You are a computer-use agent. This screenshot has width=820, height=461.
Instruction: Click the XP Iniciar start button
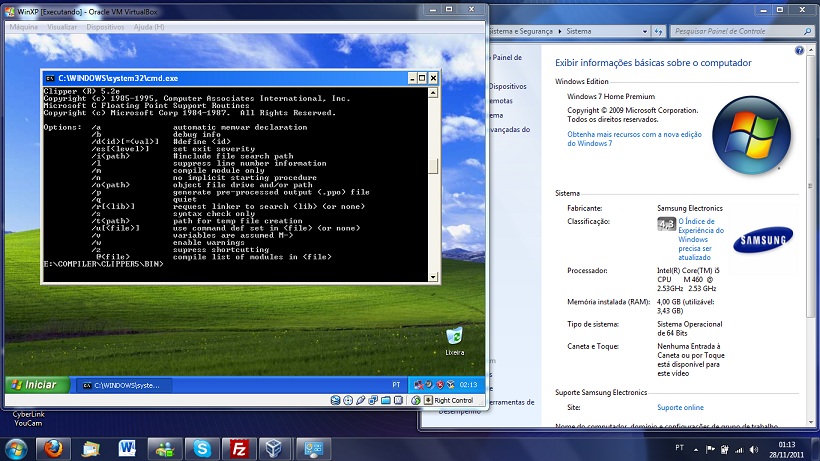37,385
